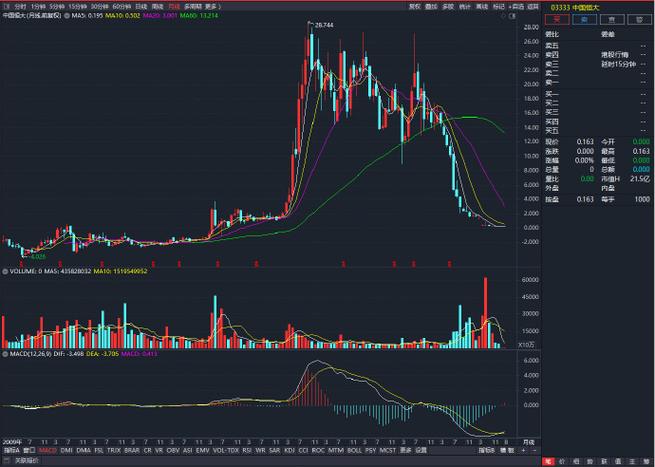The height and width of the screenshot is (467, 655).
Task: Open the 指标A indicator group
Action: pos(12,450)
